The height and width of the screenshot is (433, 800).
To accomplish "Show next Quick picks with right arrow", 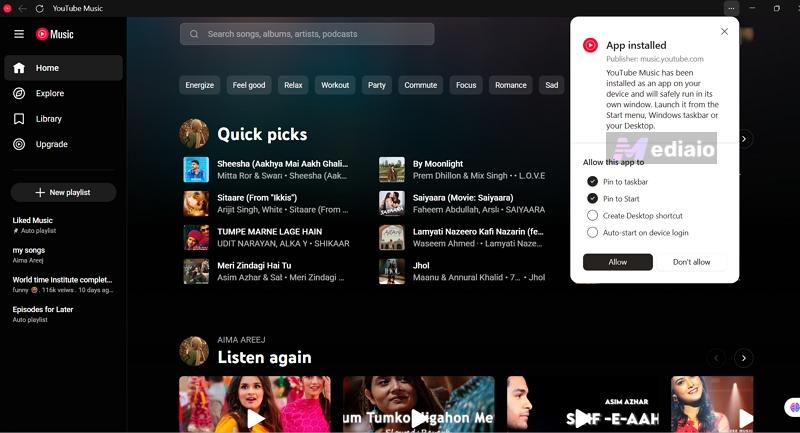I will click(744, 139).
